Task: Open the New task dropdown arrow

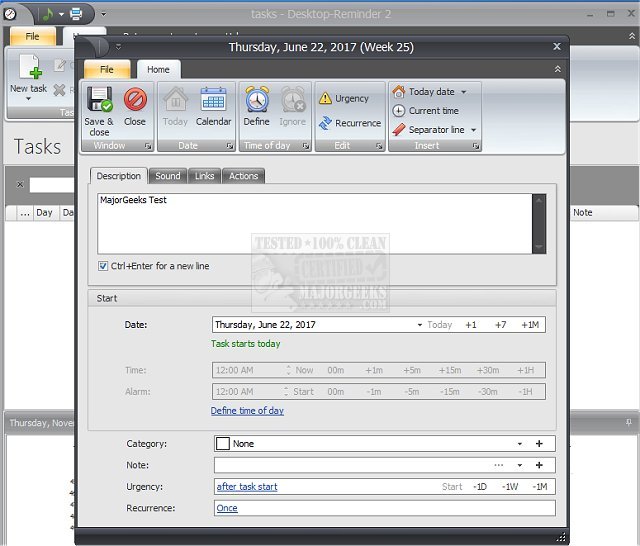Action: (28, 99)
